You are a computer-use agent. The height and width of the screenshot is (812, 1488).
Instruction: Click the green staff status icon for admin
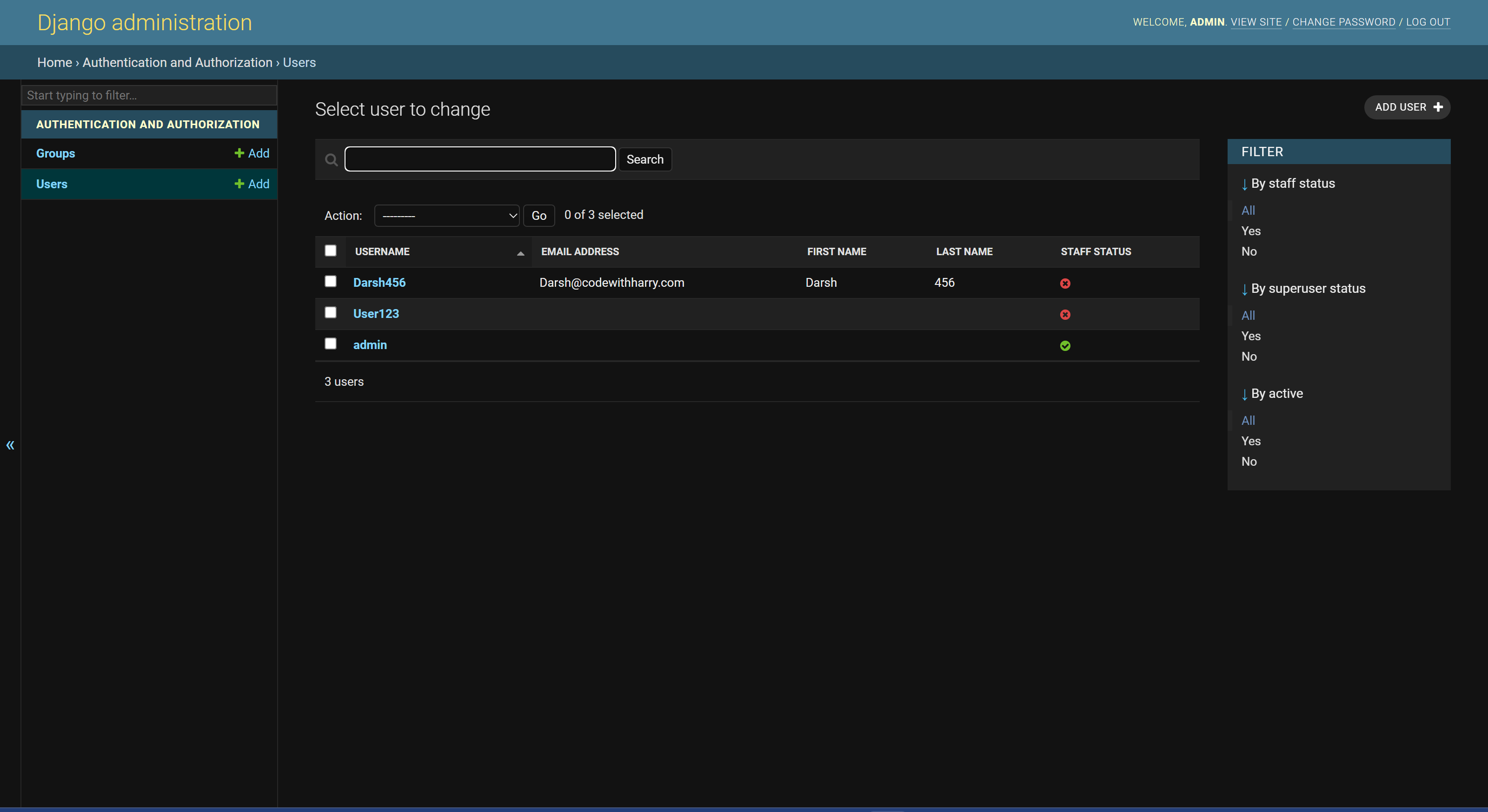coord(1065,345)
